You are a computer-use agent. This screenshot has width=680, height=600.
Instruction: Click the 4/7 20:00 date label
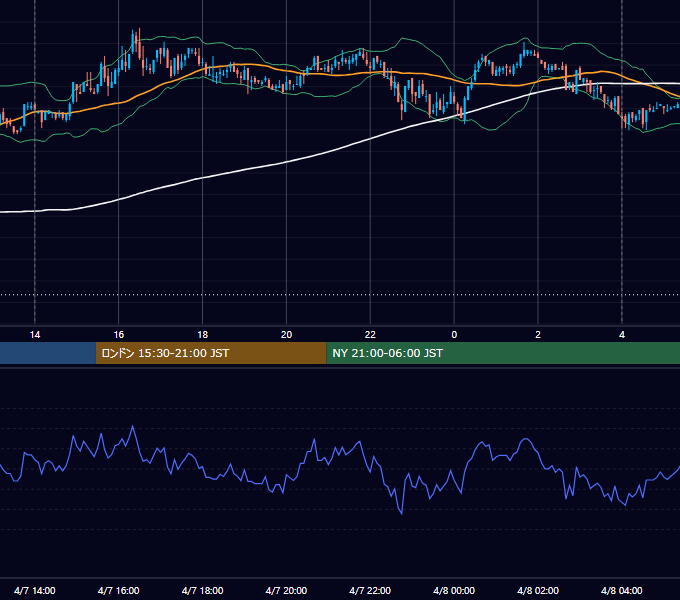pyautogui.click(x=286, y=591)
